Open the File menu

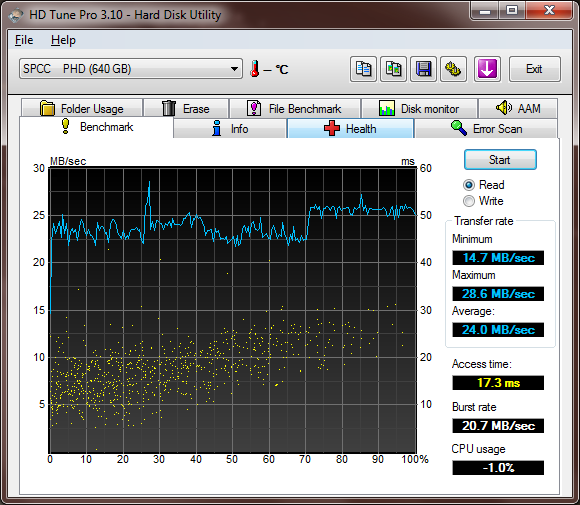(x=24, y=40)
